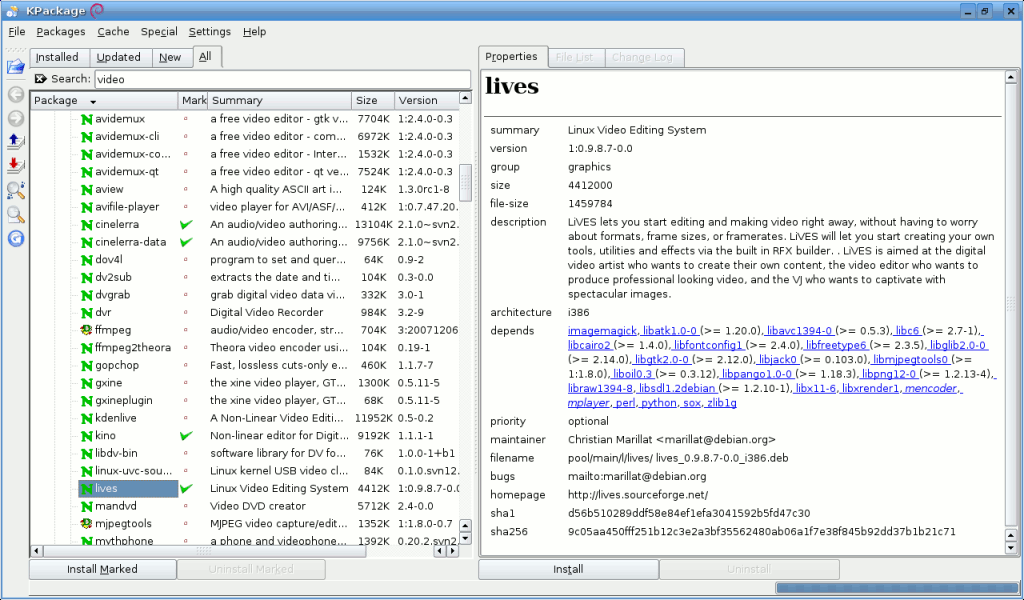
Task: Follow the libgtk2.0-0 dependency link
Action: tap(661, 360)
